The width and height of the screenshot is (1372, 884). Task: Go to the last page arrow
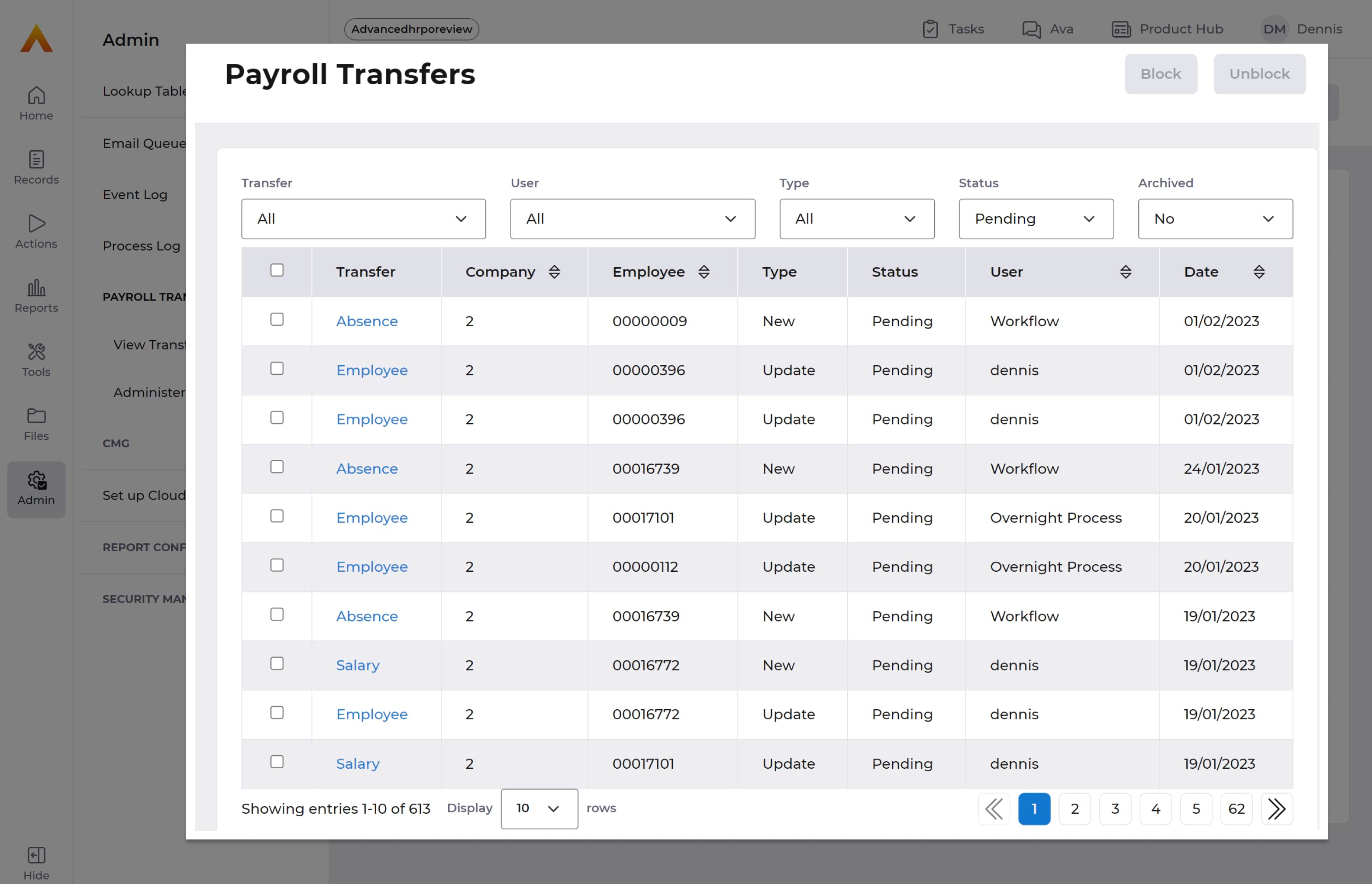1277,809
